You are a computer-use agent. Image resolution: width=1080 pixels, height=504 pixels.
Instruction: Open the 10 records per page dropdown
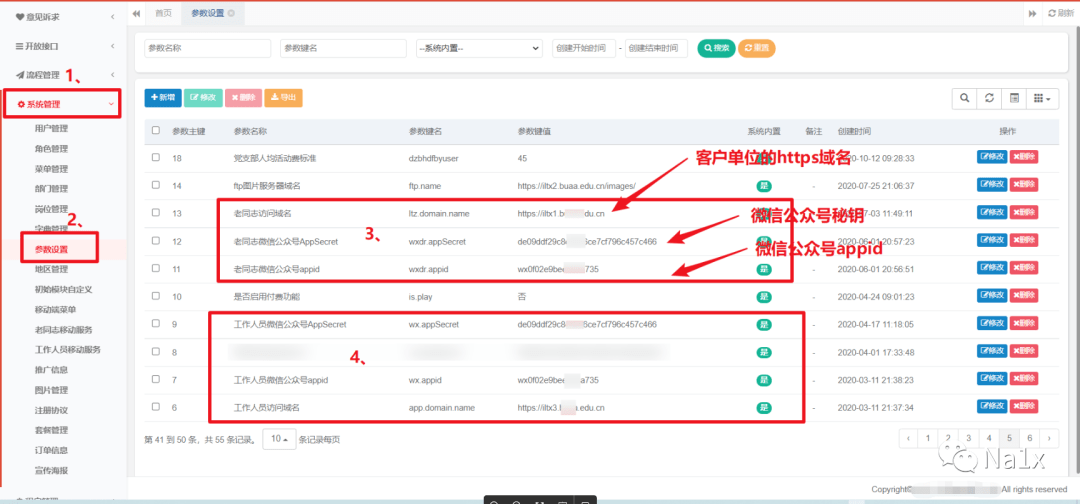pyautogui.click(x=279, y=439)
